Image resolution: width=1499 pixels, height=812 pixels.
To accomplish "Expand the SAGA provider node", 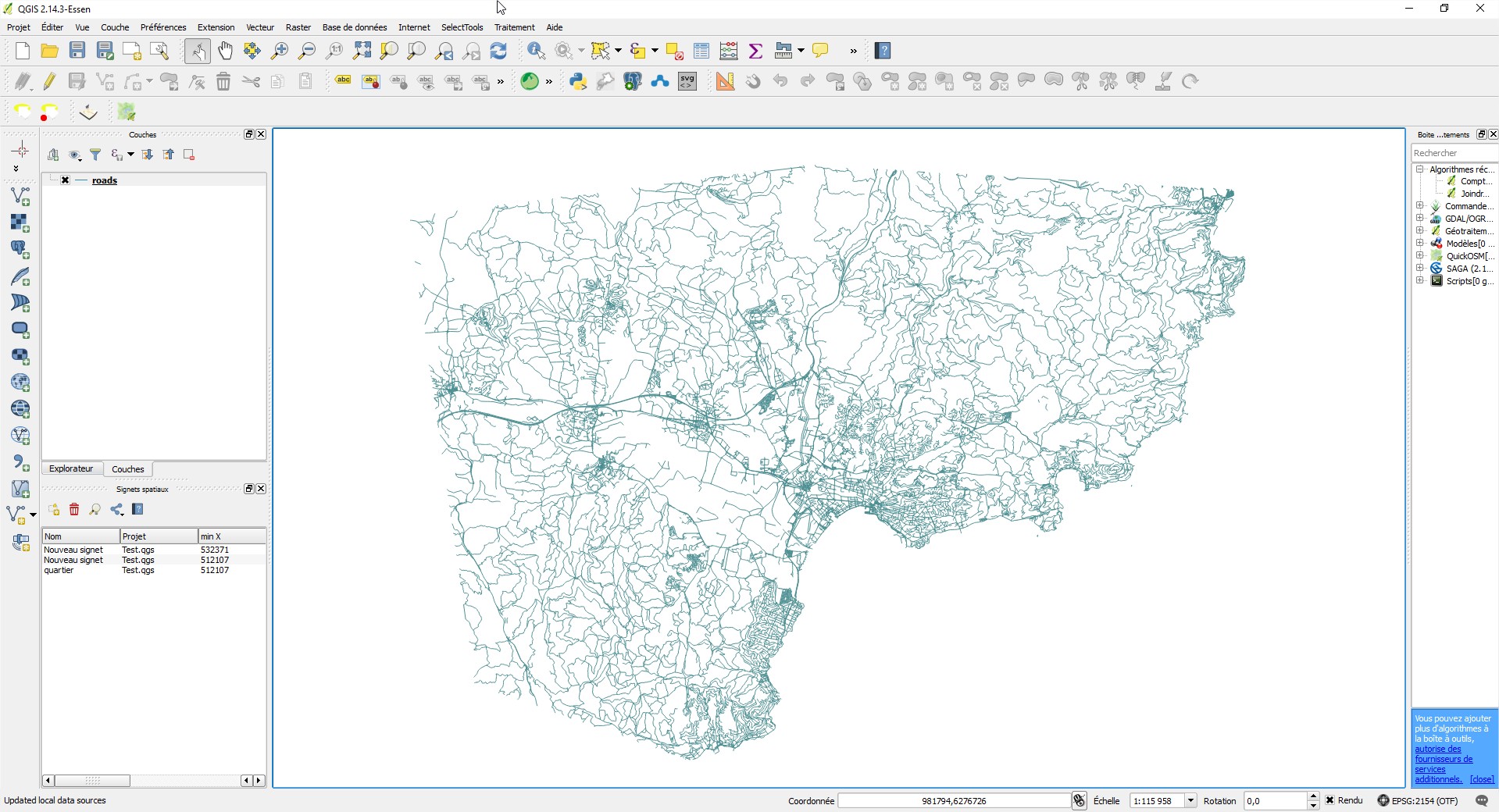I will [1420, 269].
